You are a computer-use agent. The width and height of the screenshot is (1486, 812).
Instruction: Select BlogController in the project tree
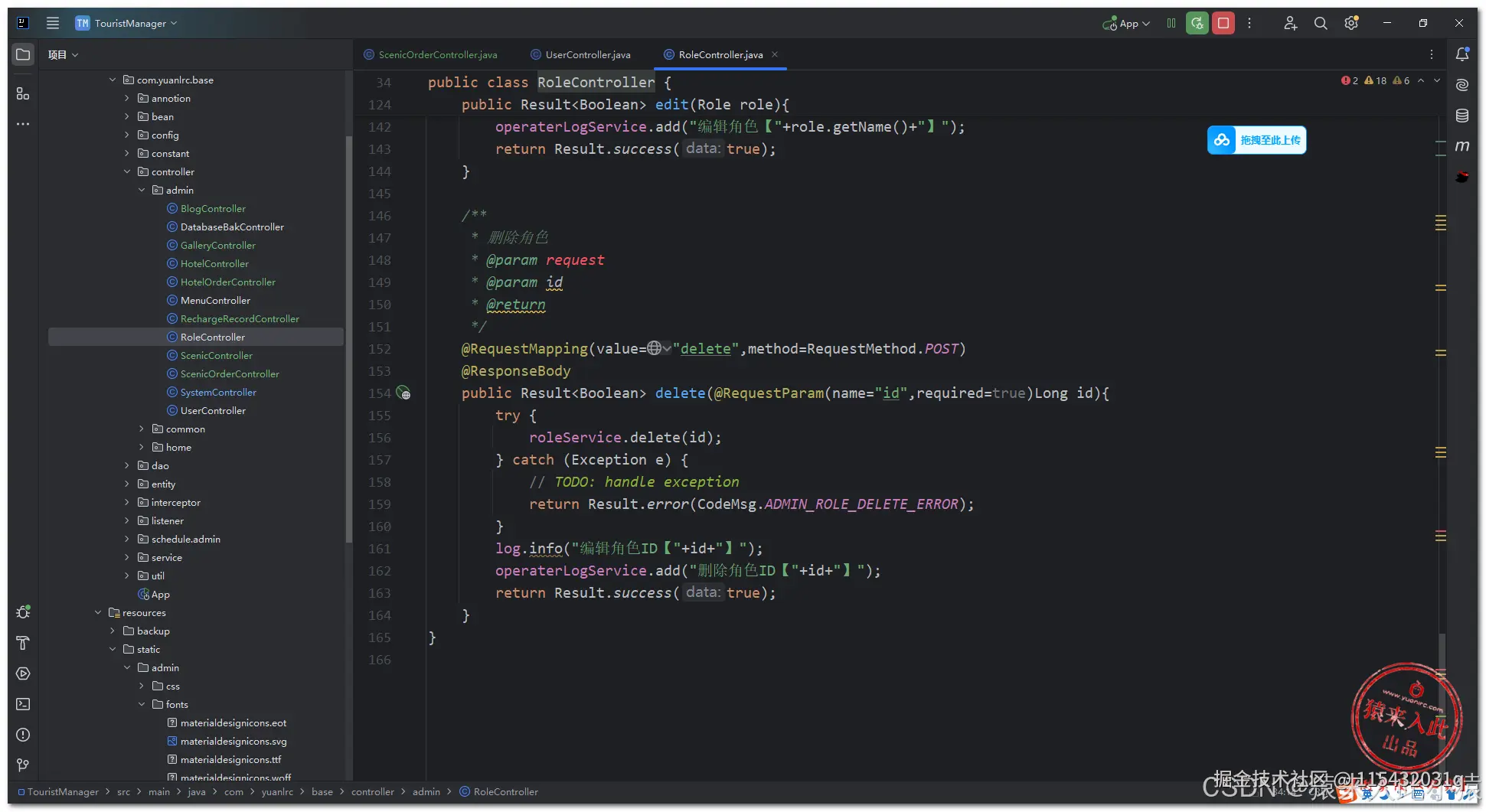point(213,208)
